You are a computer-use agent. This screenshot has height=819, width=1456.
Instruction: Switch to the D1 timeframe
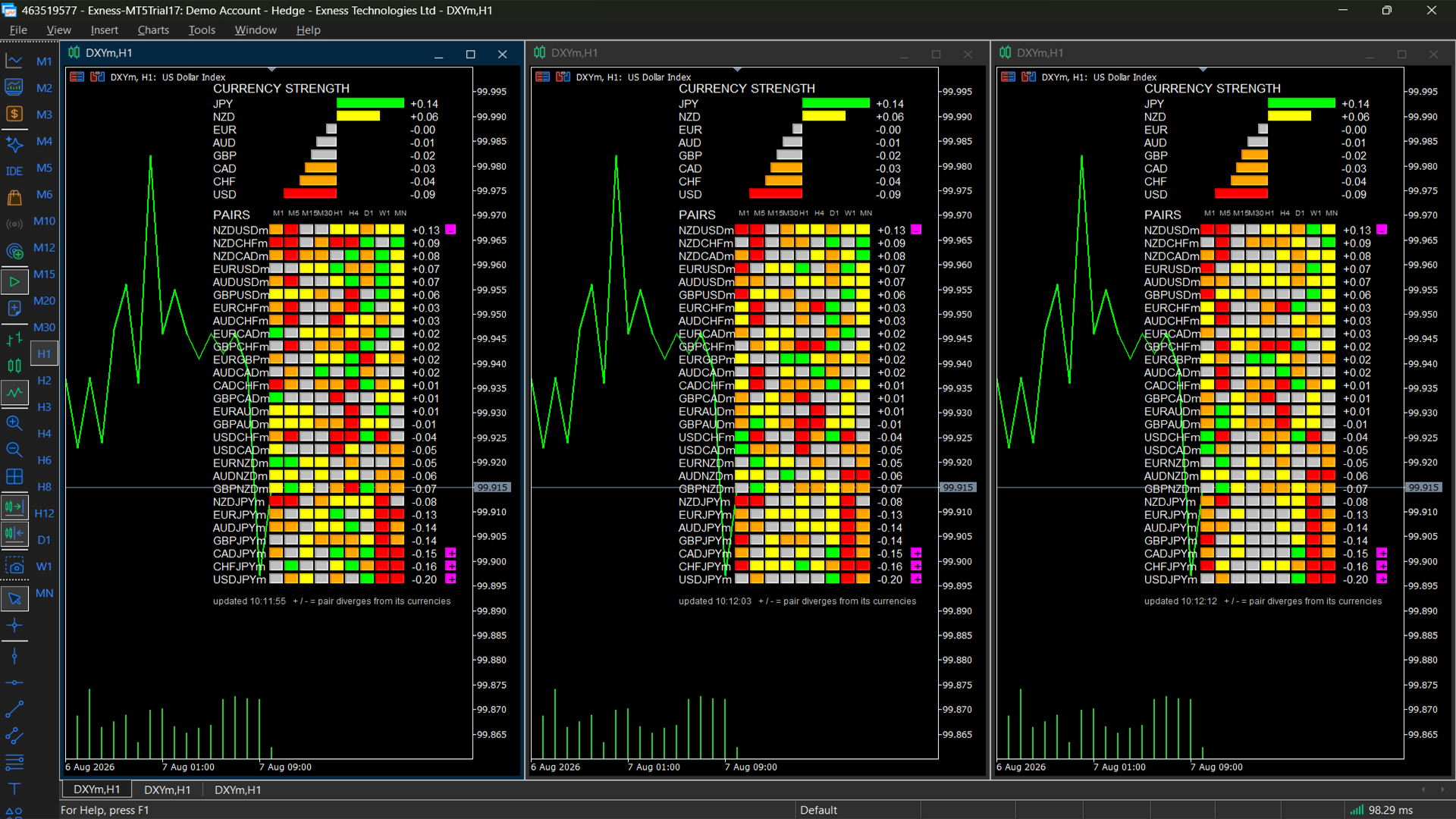[44, 540]
